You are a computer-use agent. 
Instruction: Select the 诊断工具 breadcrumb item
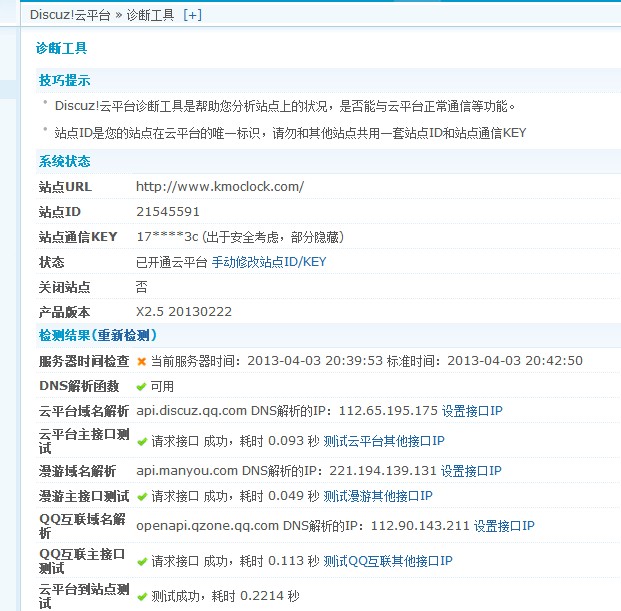click(x=151, y=15)
